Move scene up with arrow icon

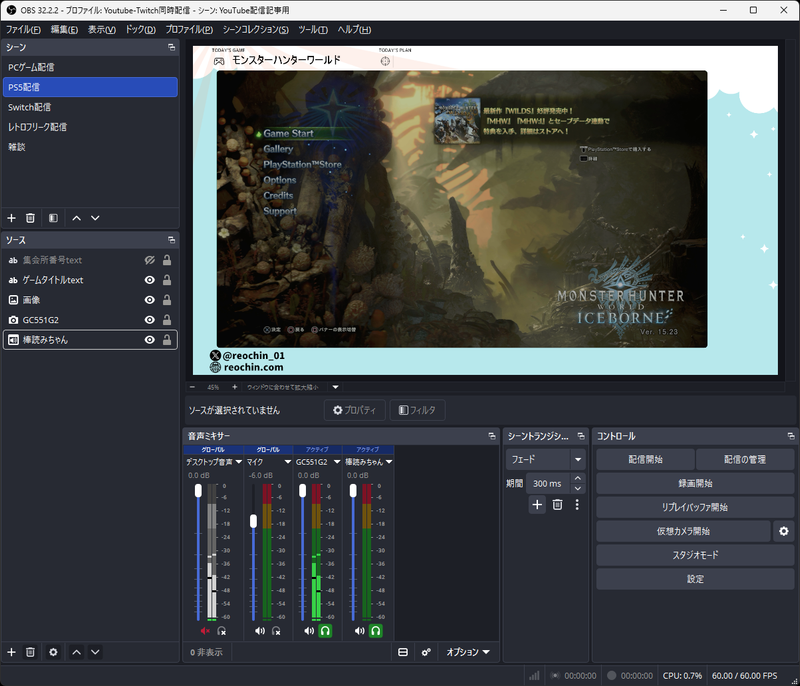[x=77, y=218]
